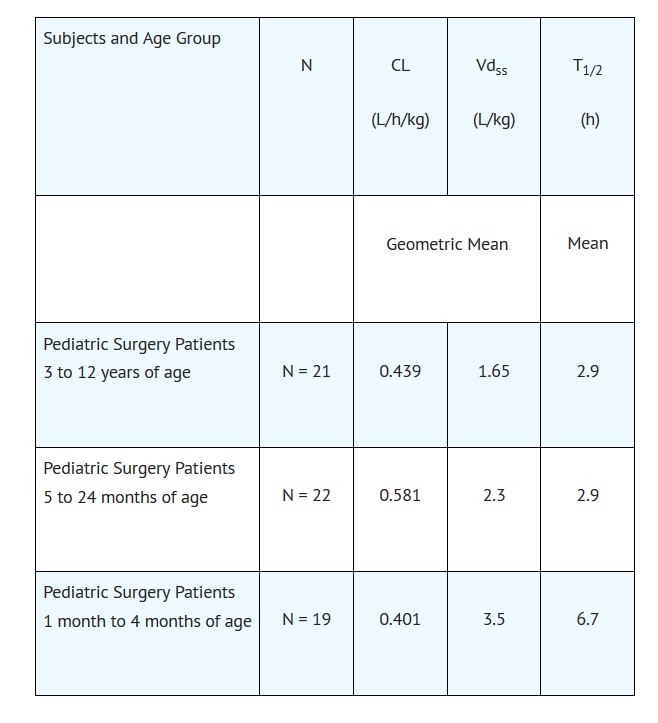658x723 pixels.
Task: Click the "5 to 24 months of age" text
Action: coord(125,497)
